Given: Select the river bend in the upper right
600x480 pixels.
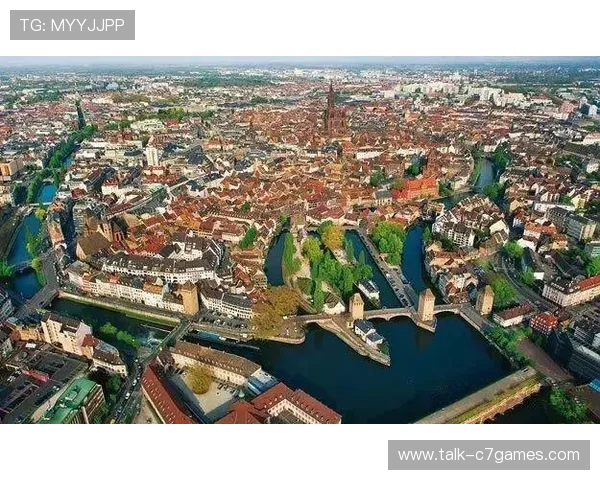Looking at the screenshot, I should tap(484, 175).
